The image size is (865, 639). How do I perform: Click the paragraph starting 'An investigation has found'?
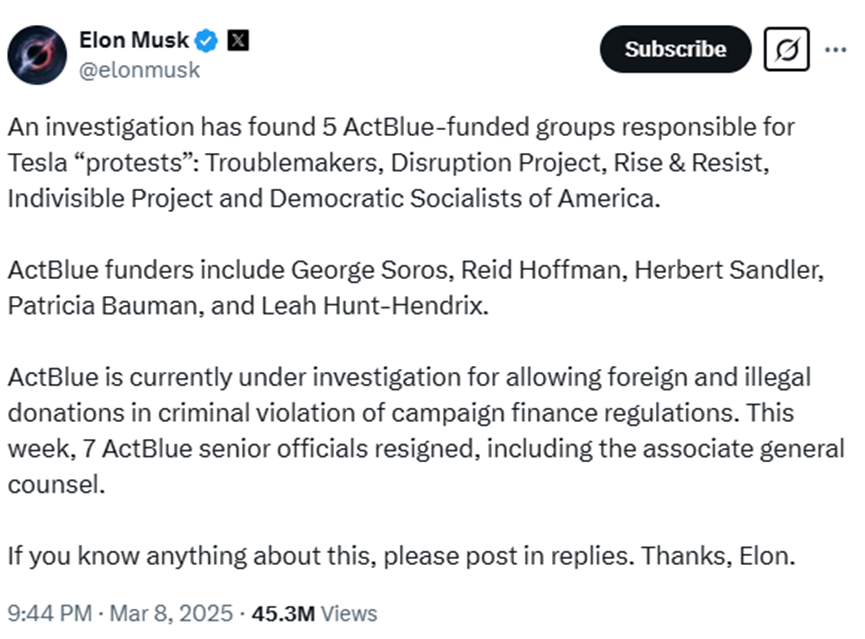tap(400, 162)
